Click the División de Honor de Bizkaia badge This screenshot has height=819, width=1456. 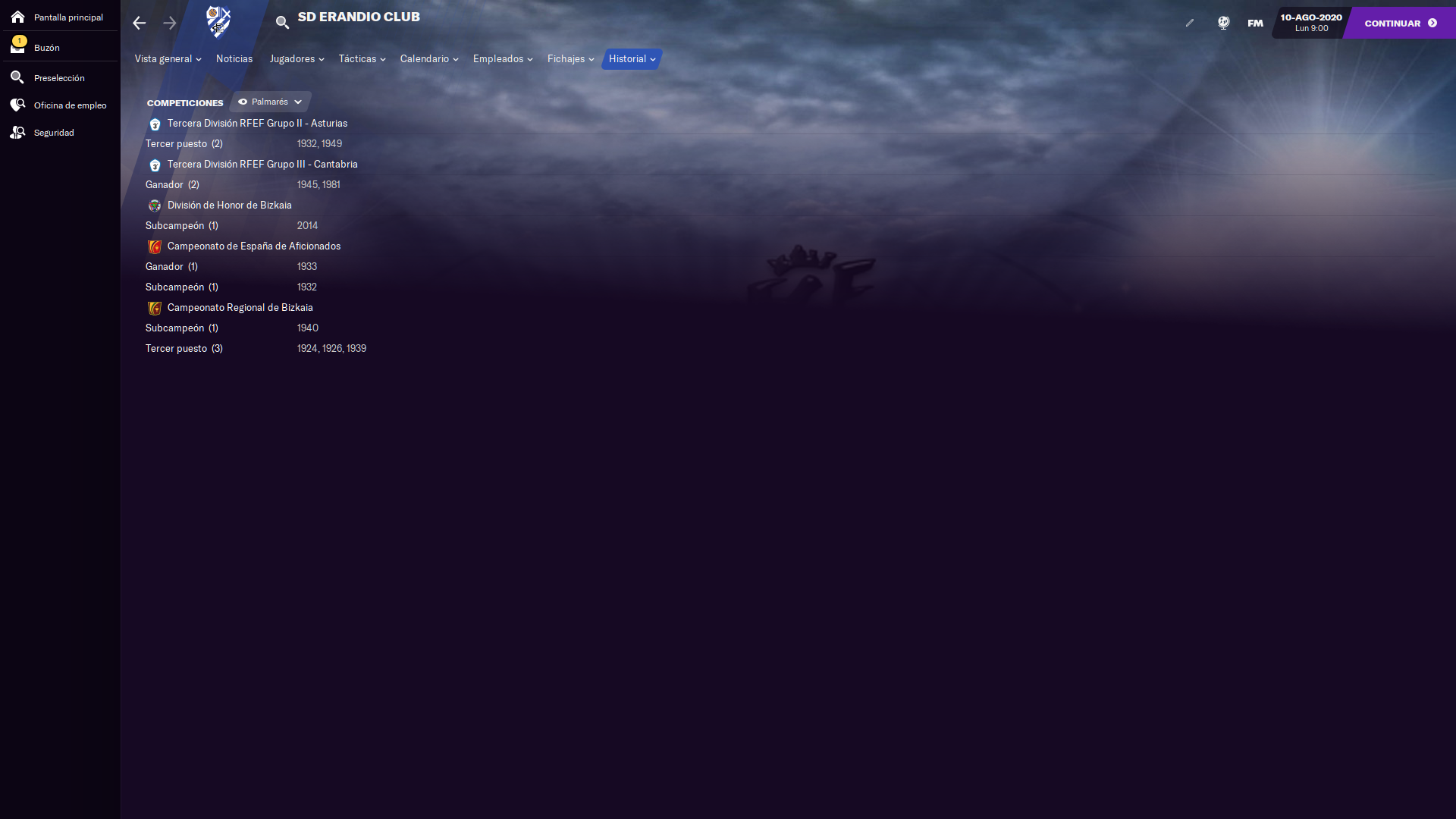[155, 206]
